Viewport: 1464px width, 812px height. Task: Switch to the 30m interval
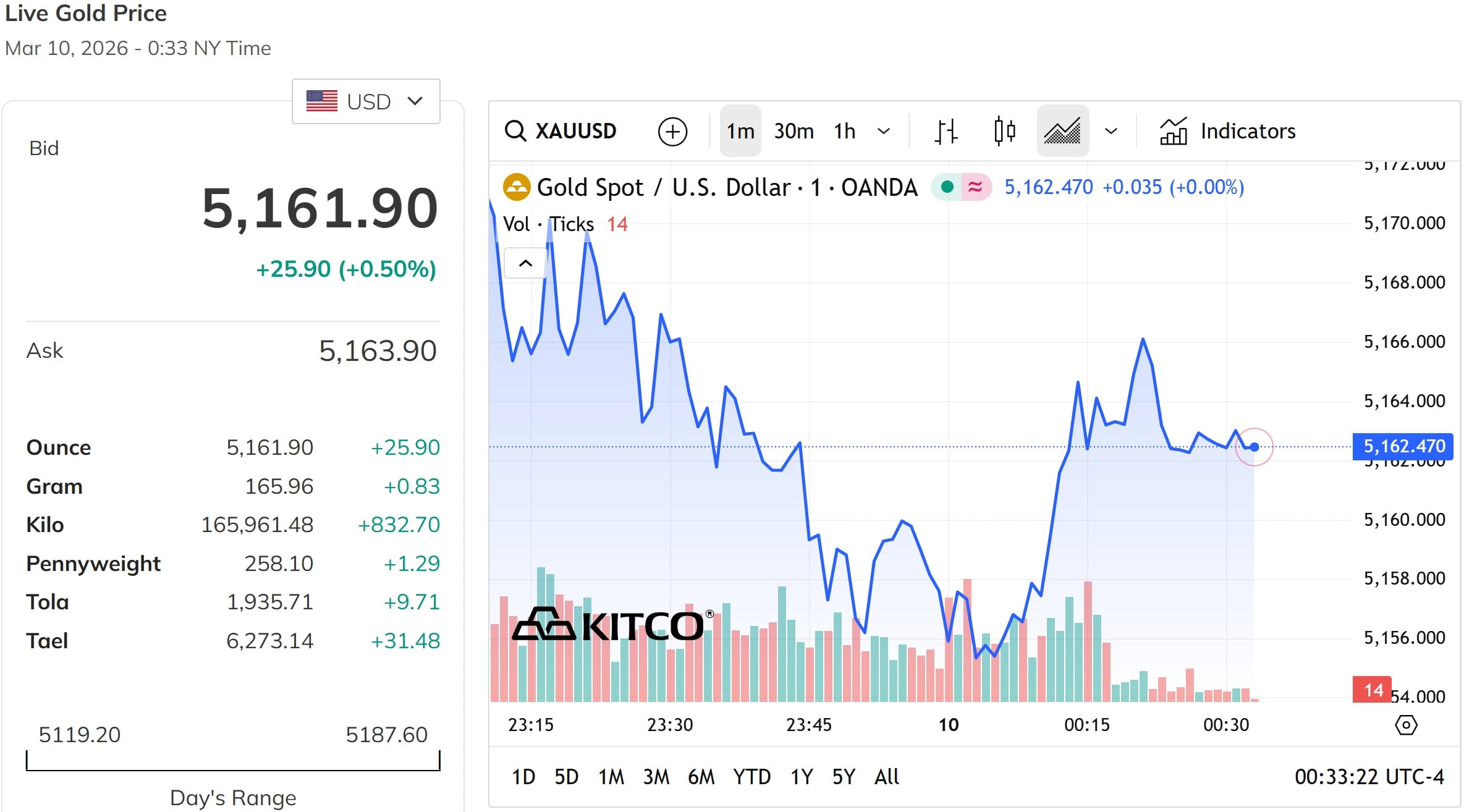pyautogui.click(x=793, y=131)
